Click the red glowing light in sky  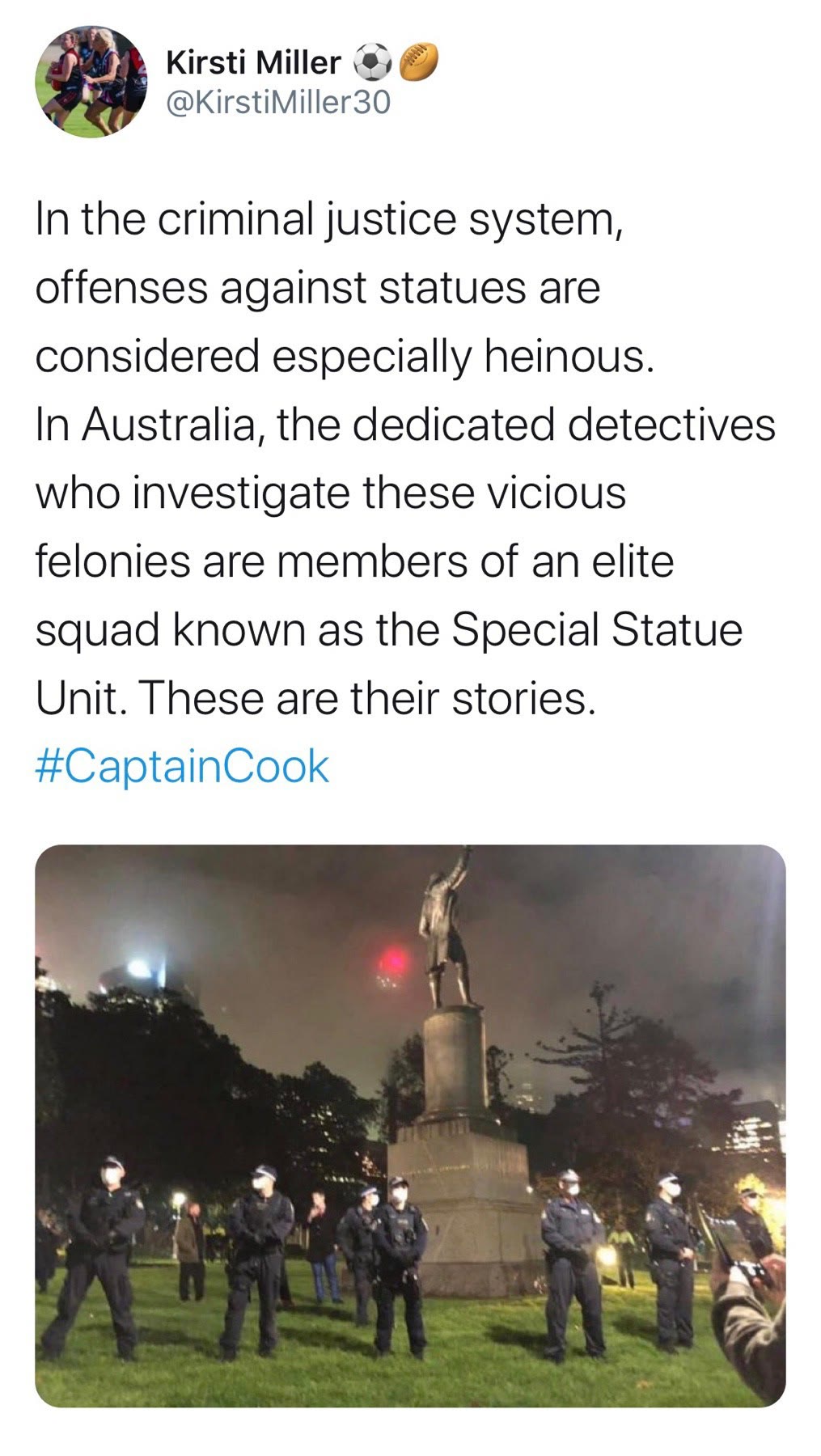[391, 962]
